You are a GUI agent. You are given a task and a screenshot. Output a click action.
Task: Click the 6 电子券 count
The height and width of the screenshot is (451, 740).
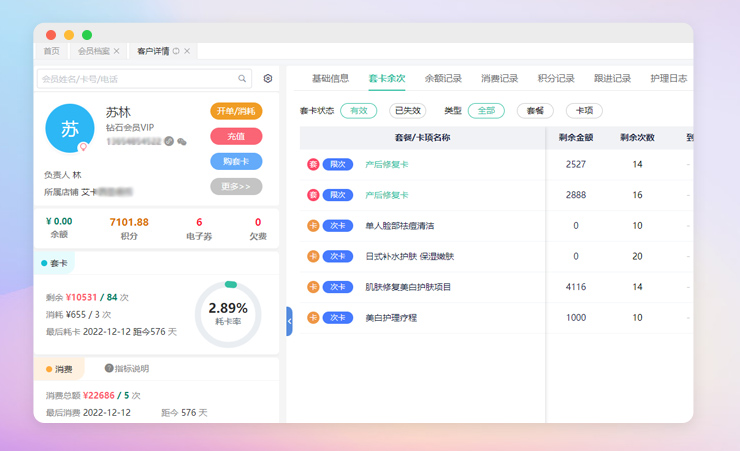click(x=199, y=222)
